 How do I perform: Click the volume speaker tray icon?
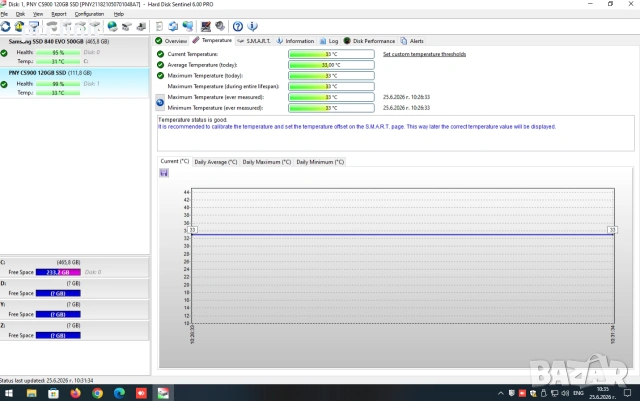click(565, 393)
